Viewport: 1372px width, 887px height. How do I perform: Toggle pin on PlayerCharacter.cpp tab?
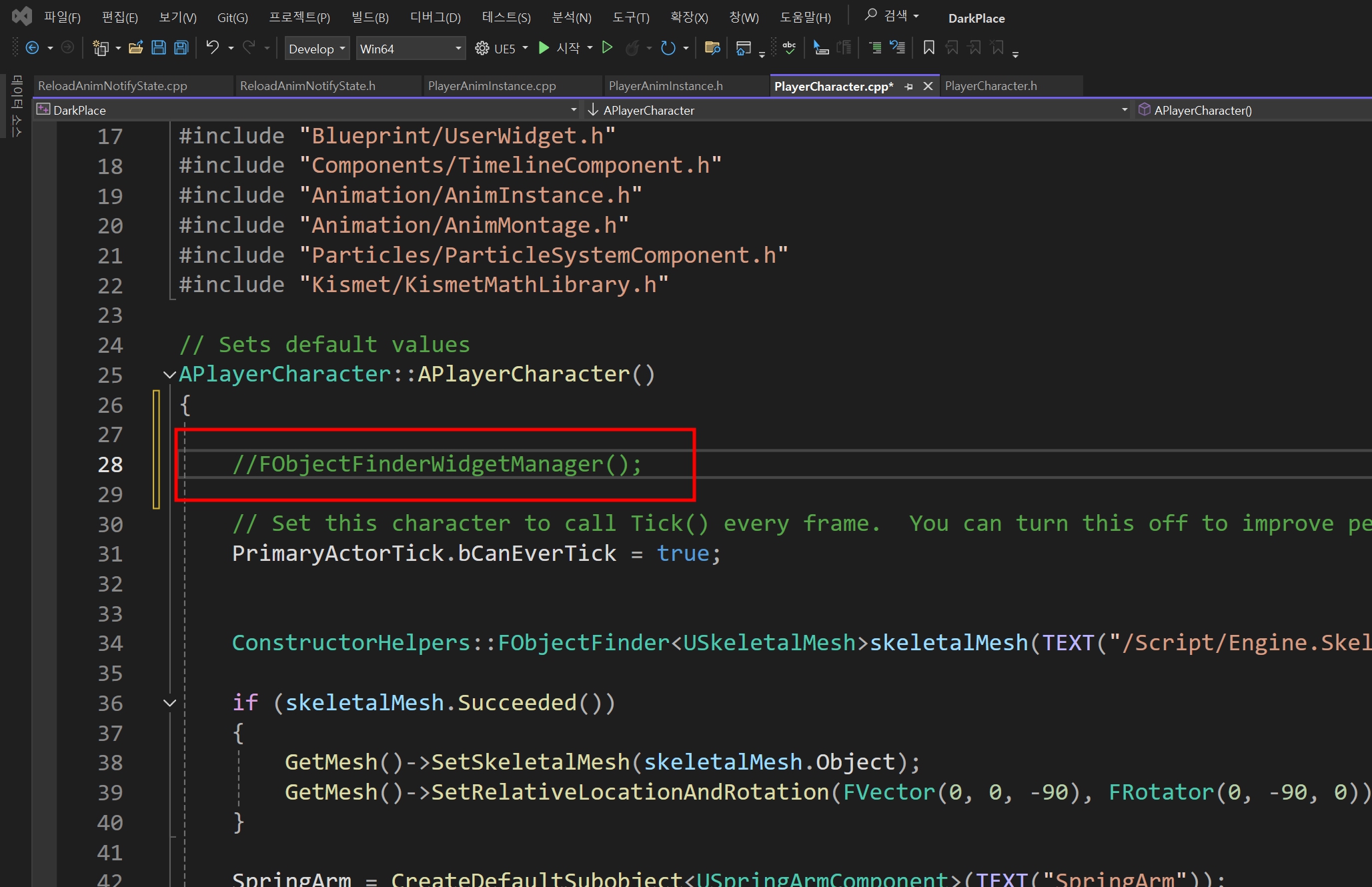(908, 87)
